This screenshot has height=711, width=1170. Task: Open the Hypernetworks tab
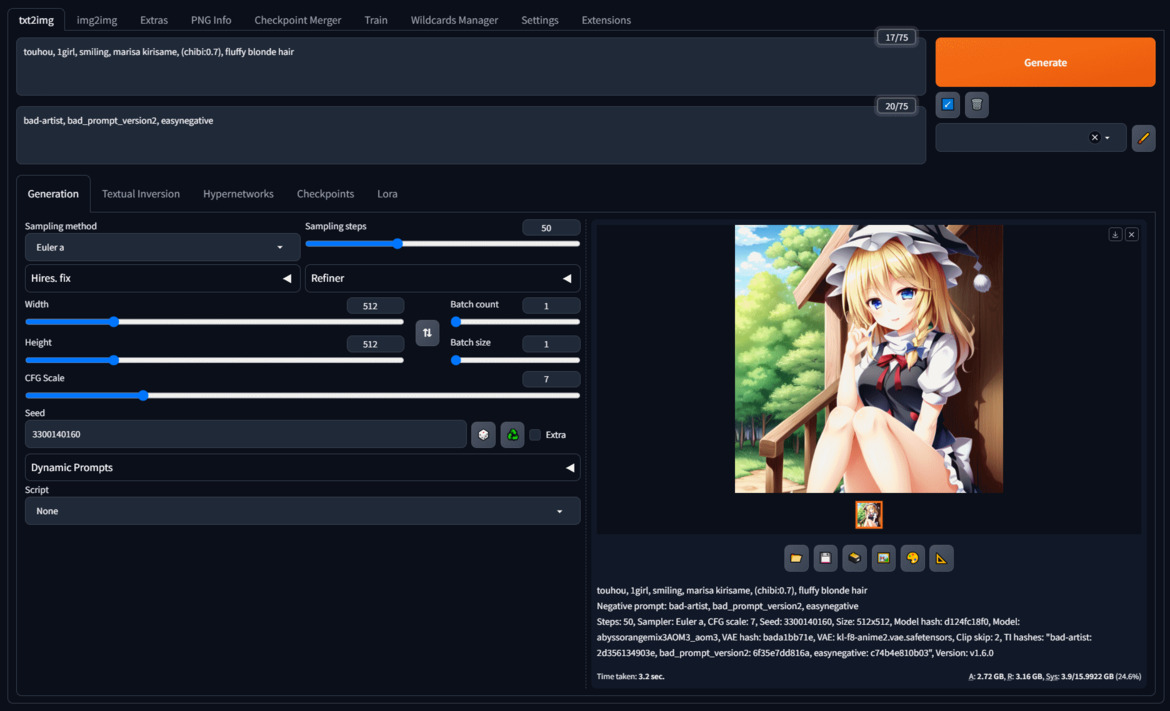pyautogui.click(x=238, y=194)
